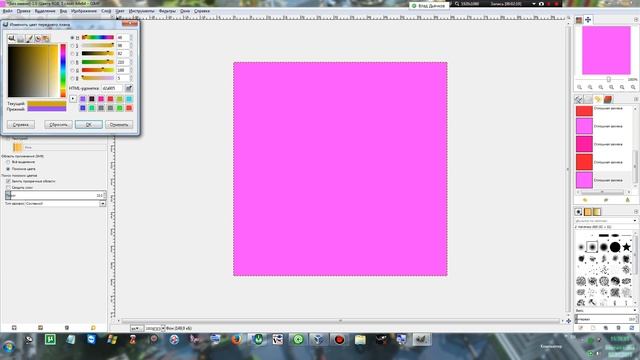
Task: Click the hue rainbow vertical strip
Action: click(x=63, y=70)
